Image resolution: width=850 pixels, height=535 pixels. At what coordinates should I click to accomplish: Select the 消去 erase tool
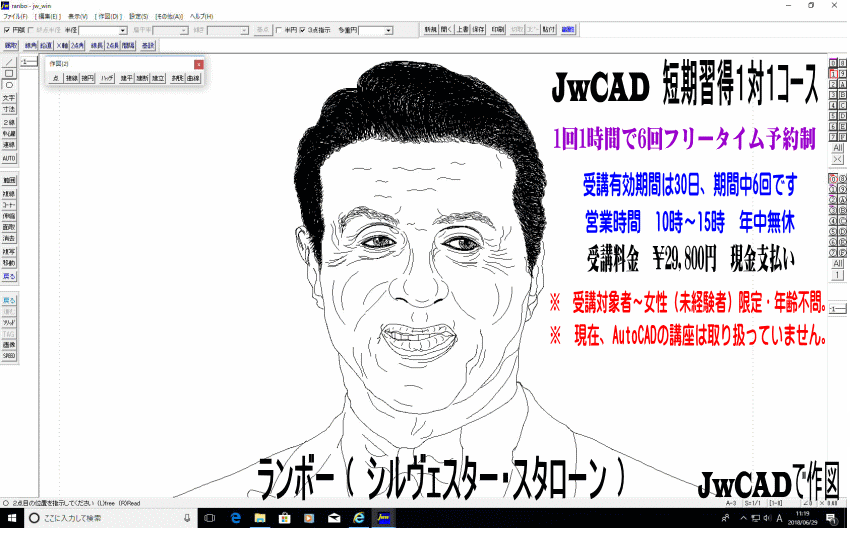pos(9,239)
